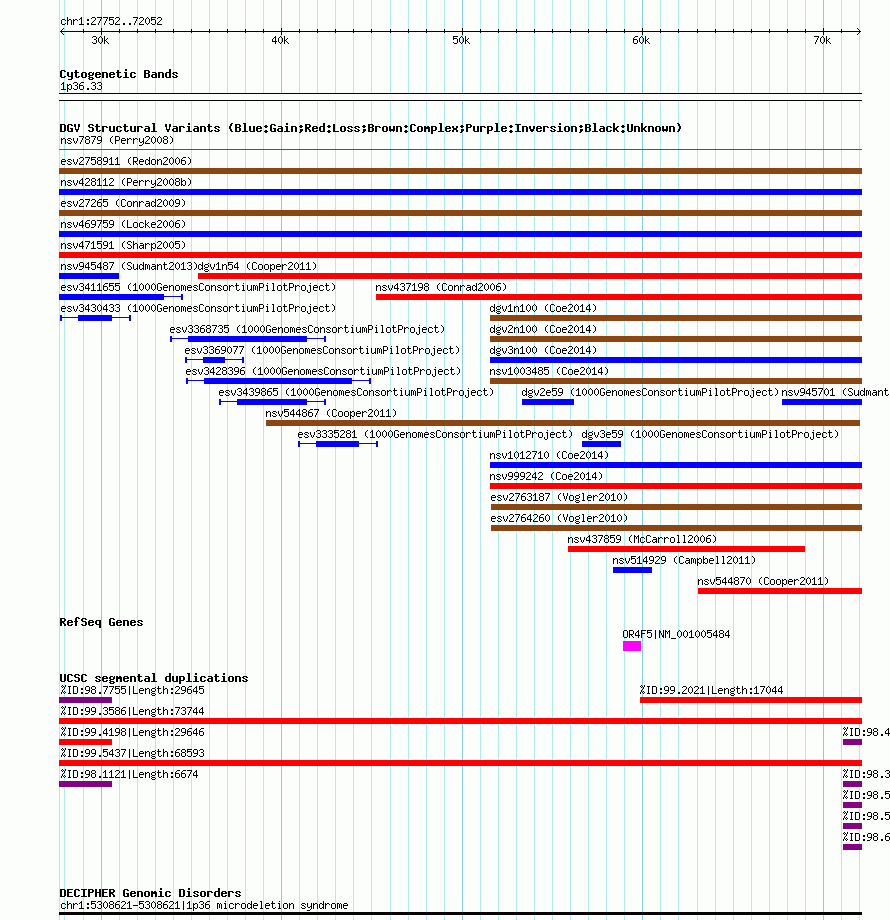Click the 70k ruler tick label
890x920 pixels.
tap(822, 40)
